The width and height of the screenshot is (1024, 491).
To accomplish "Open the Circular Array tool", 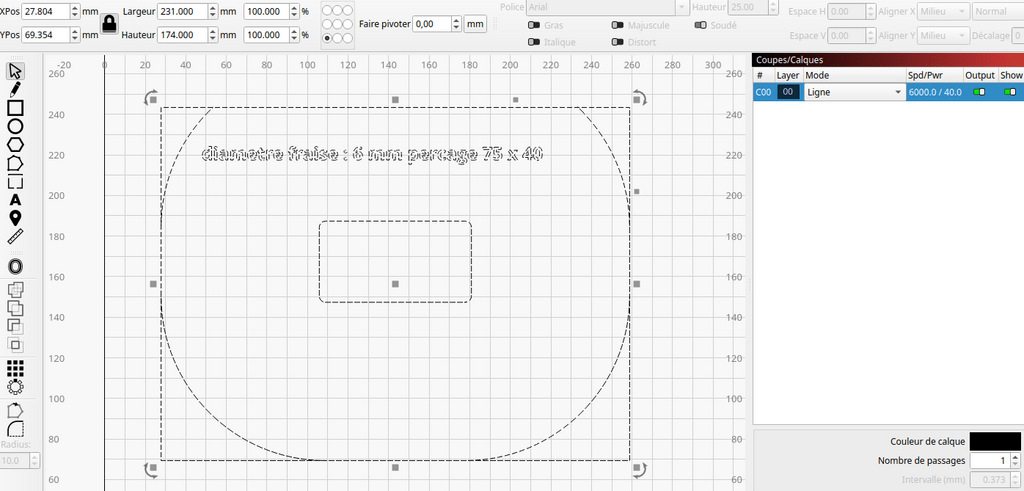I will (16, 387).
